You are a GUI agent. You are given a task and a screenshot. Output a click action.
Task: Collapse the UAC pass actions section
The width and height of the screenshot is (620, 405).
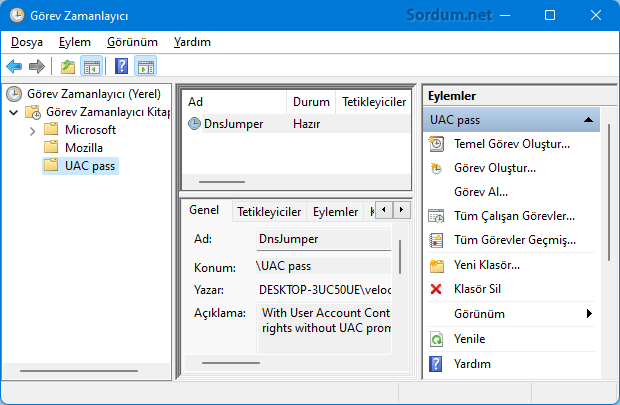[x=588, y=120]
